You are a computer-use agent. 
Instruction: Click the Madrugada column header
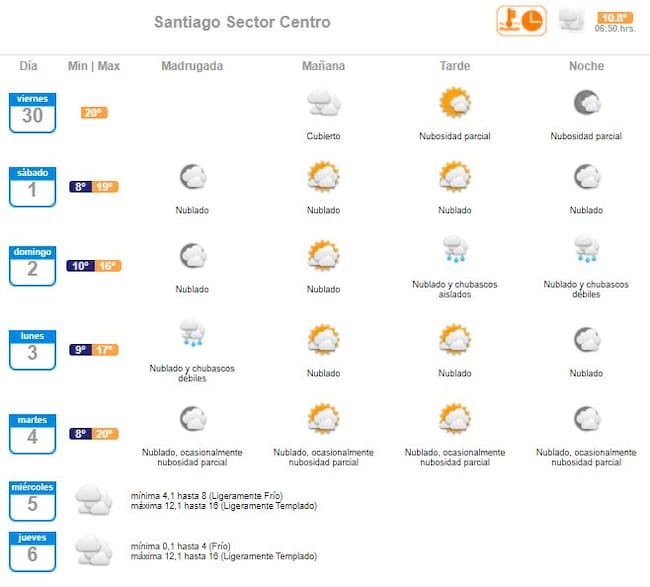coord(192,66)
